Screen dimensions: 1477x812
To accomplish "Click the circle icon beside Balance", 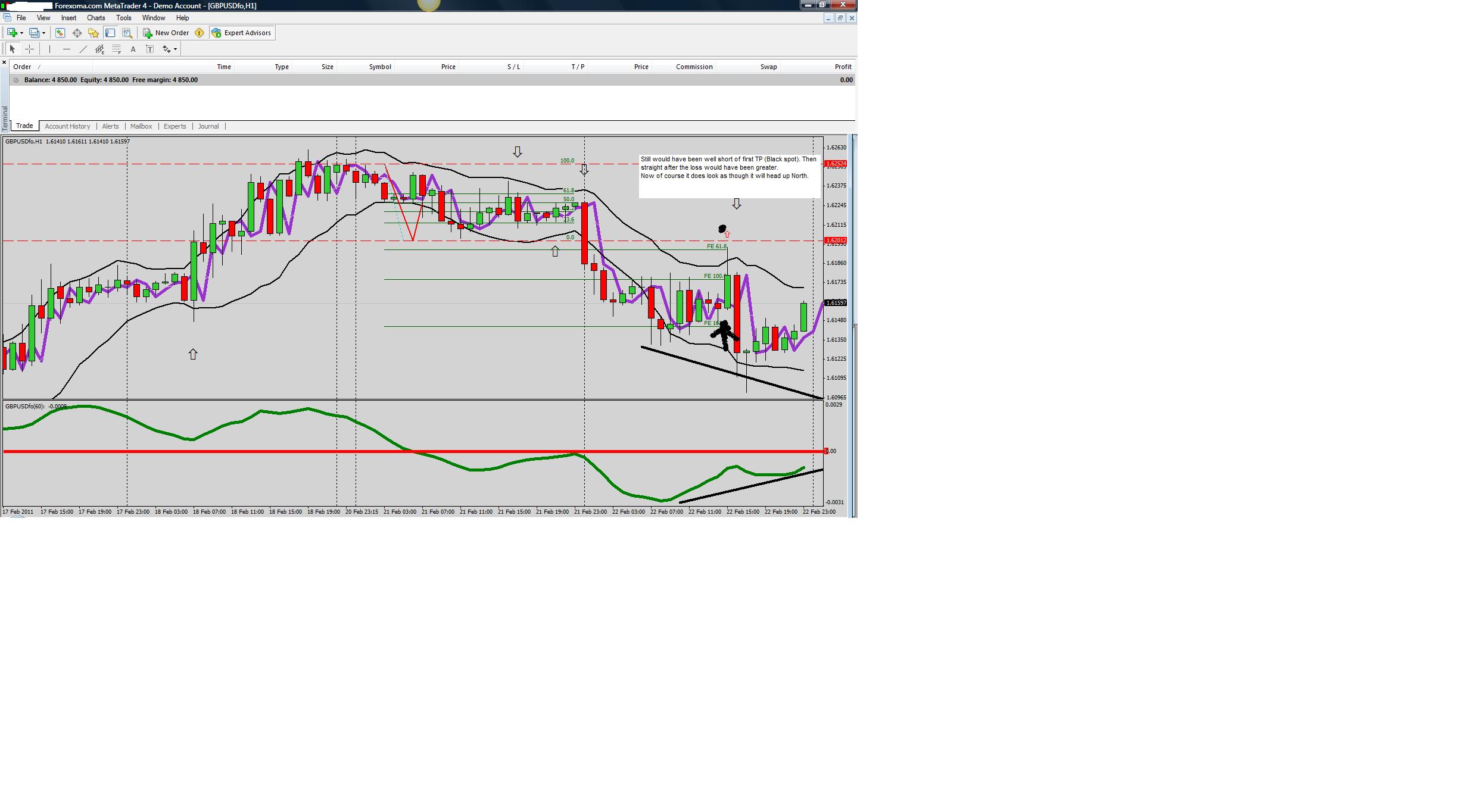I will [x=16, y=80].
